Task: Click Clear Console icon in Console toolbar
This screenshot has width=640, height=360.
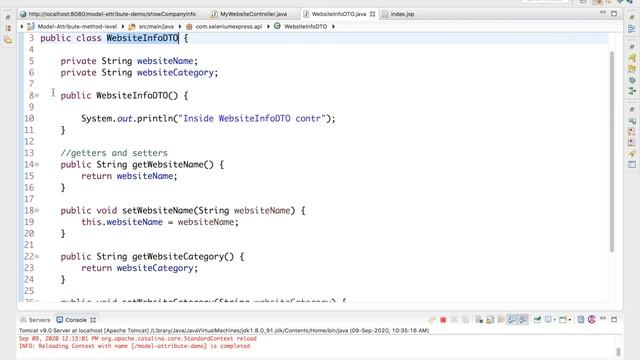Action: pos(479,320)
